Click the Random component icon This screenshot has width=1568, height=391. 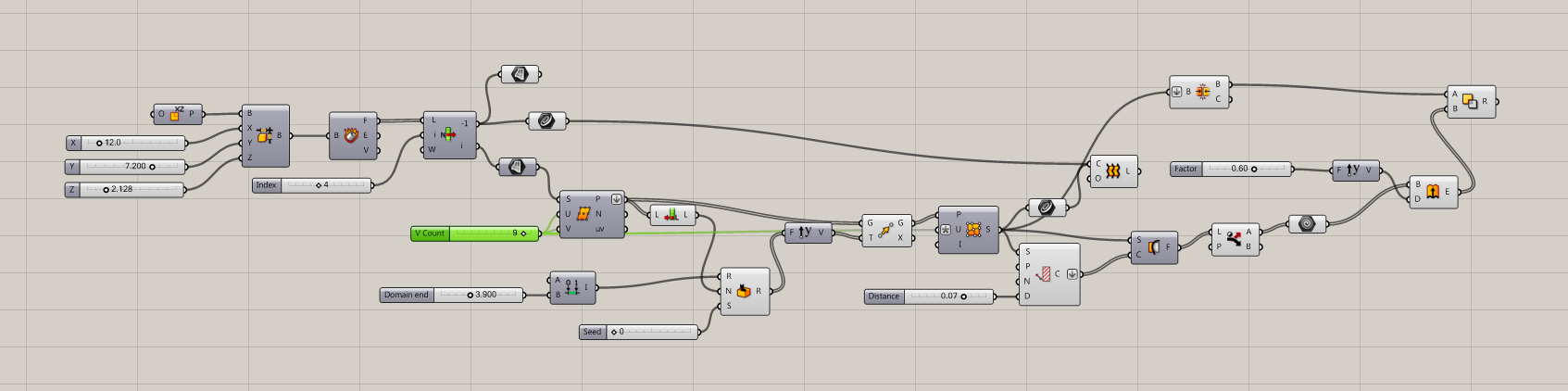click(x=744, y=291)
